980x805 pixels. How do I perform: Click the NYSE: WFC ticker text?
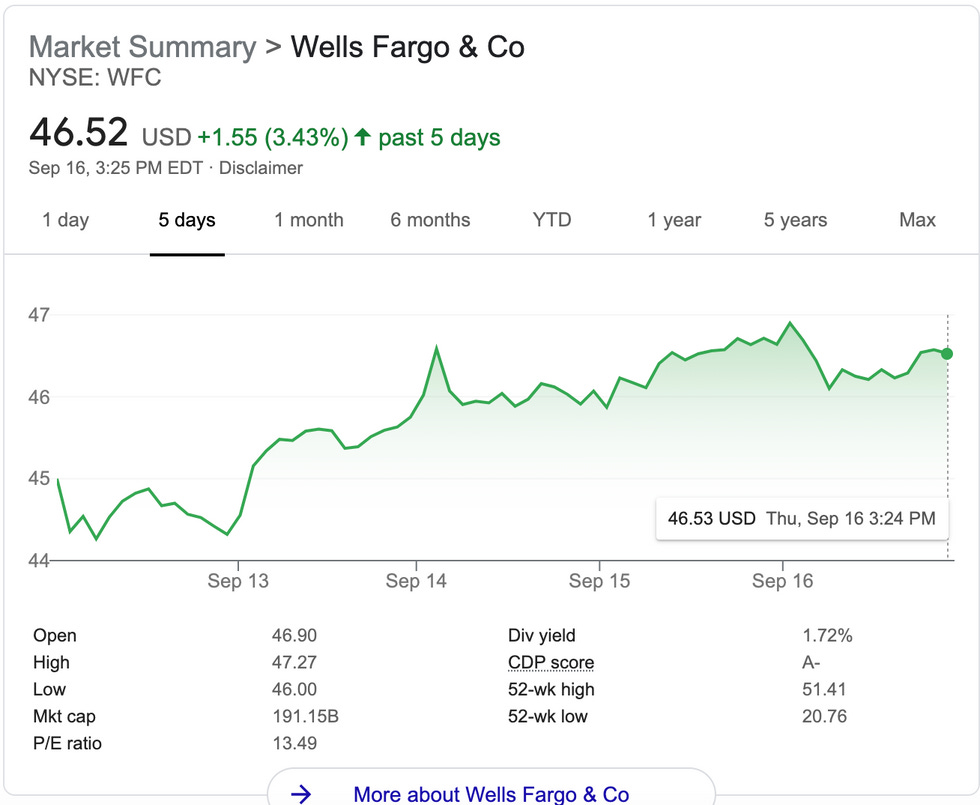pyautogui.click(x=95, y=78)
